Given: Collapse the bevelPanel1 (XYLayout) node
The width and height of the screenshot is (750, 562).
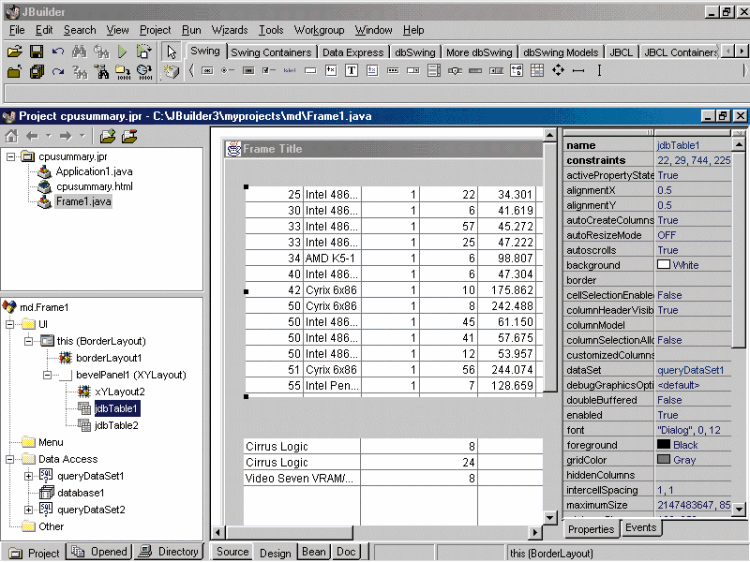Looking at the screenshot, I should 47,375.
